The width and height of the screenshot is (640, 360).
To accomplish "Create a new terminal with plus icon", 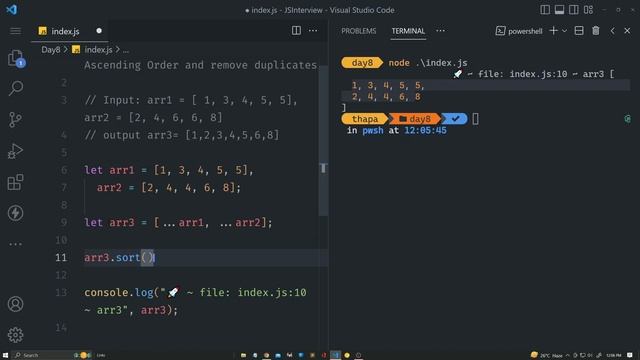I will point(553,31).
